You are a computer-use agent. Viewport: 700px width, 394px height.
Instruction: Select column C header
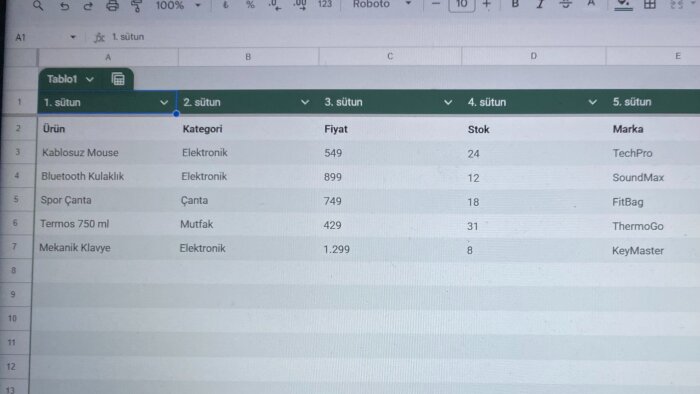(390, 56)
